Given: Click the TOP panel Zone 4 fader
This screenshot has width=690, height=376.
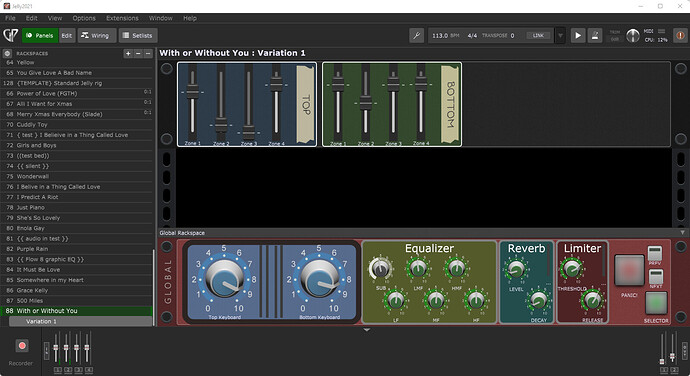Looking at the screenshot, I should 276,84.
